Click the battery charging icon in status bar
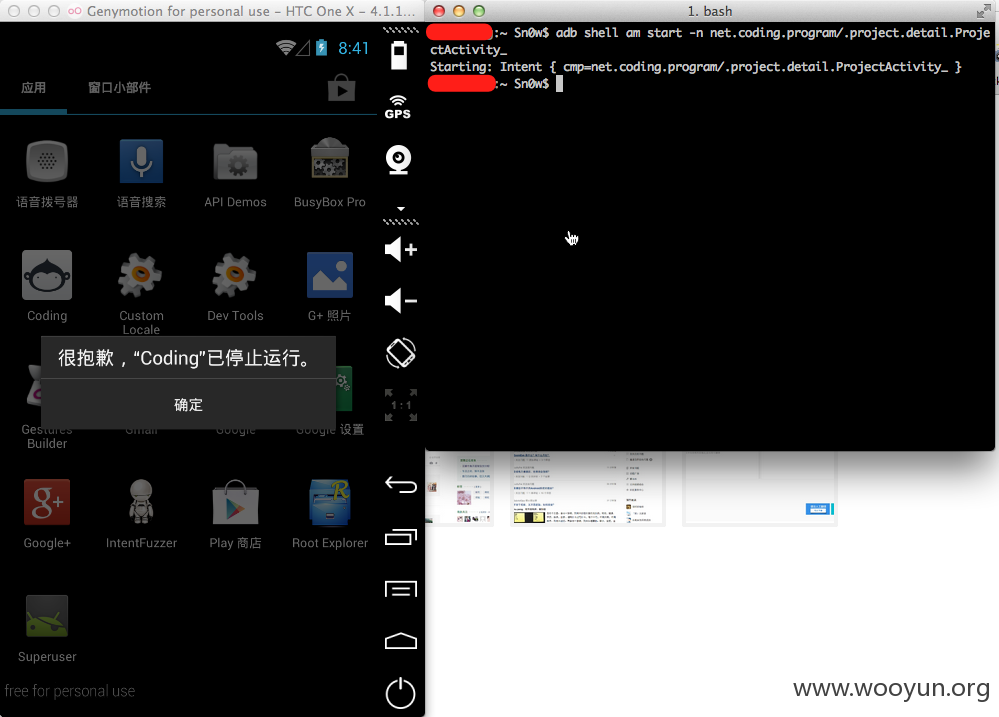The image size is (999, 717). click(322, 48)
